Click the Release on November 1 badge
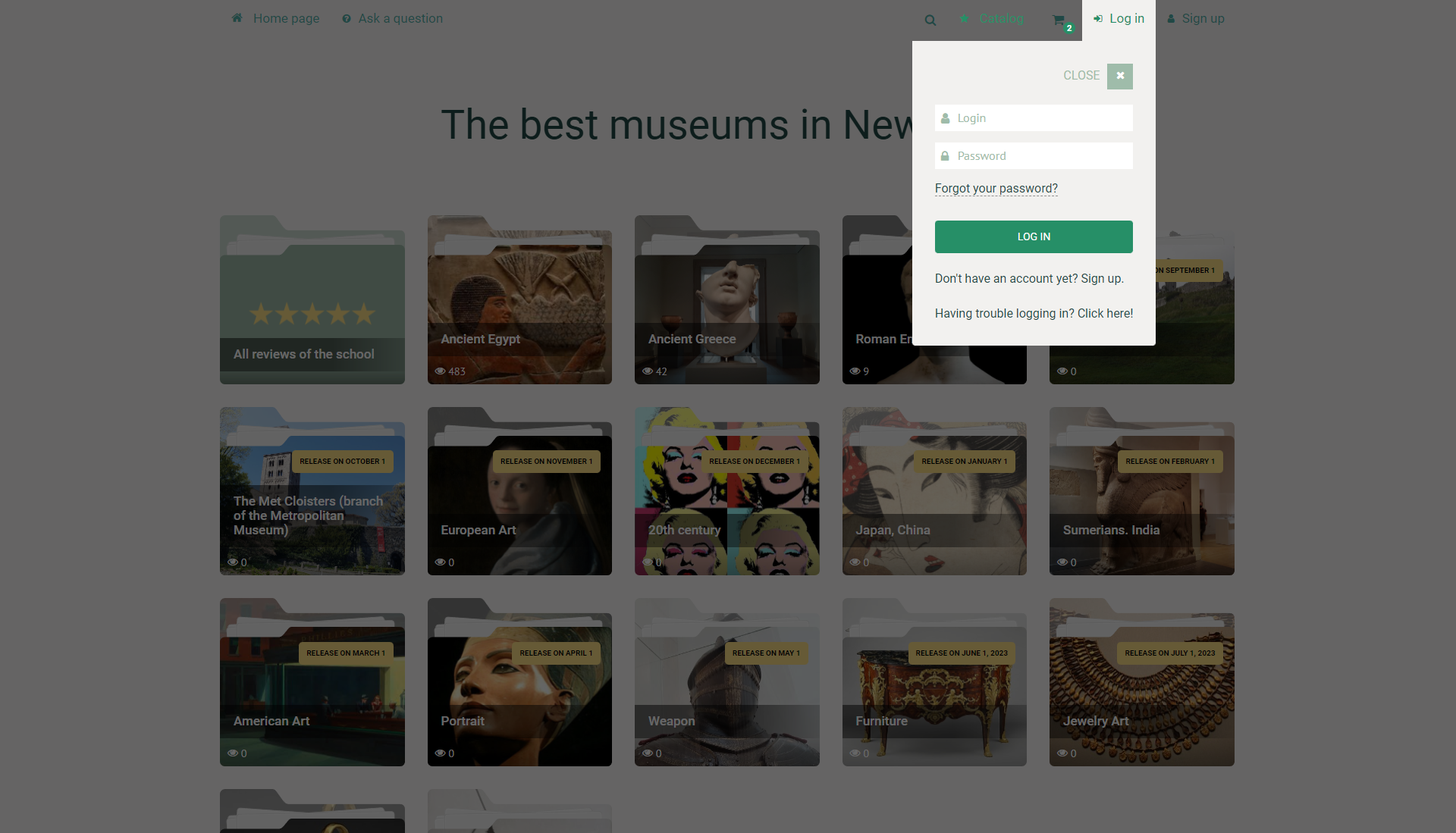1456x833 pixels. 547,462
